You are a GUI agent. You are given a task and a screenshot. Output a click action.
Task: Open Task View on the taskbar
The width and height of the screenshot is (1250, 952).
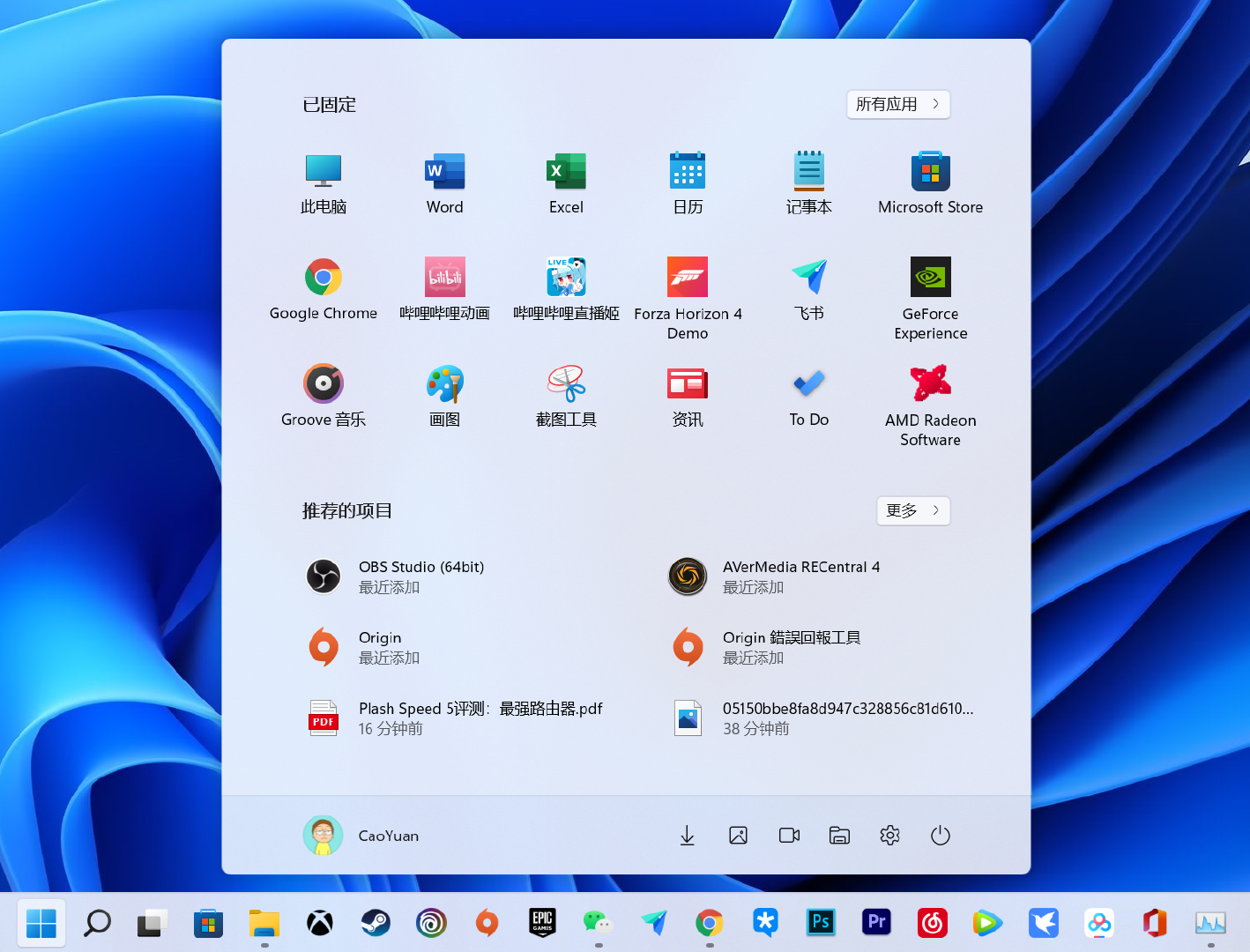[153, 923]
